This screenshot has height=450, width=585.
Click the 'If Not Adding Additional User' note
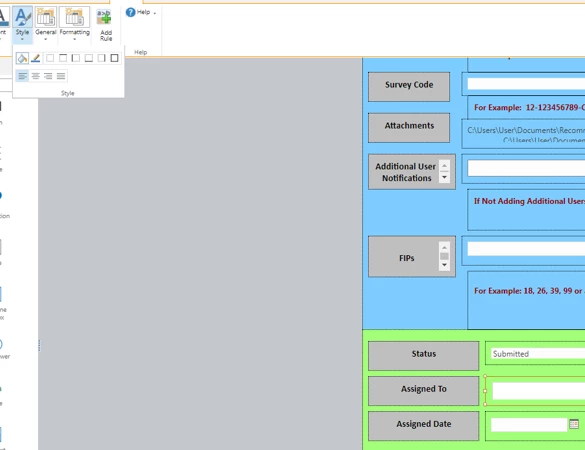point(529,201)
